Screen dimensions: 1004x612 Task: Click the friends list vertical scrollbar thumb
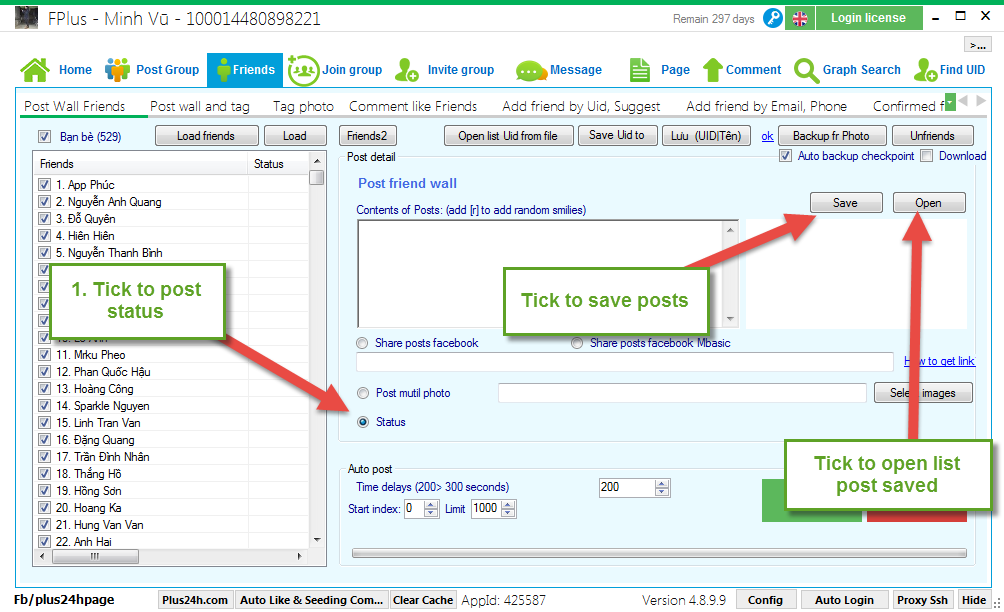coord(316,177)
